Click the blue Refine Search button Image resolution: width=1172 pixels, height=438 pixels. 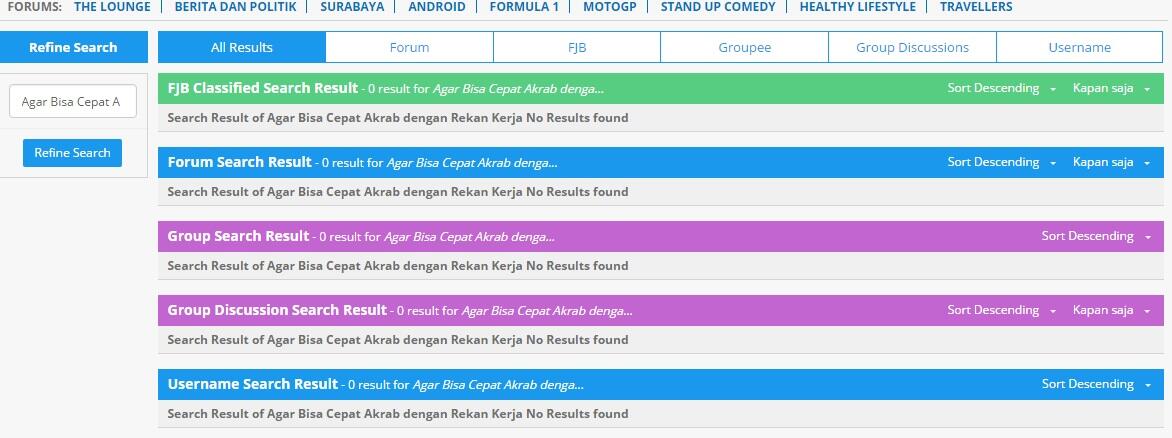(x=73, y=152)
